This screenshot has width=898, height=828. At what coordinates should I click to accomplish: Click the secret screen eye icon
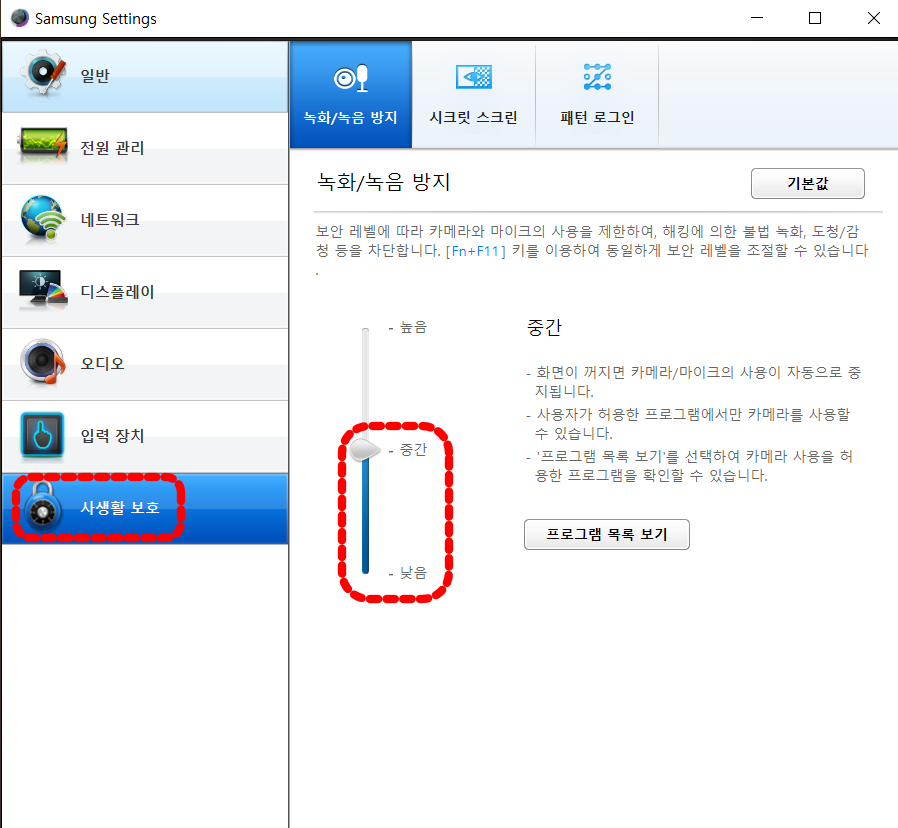(x=474, y=77)
